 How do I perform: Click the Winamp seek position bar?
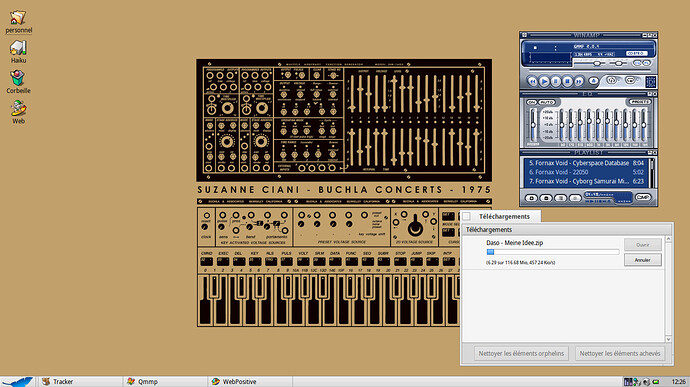tap(590, 70)
